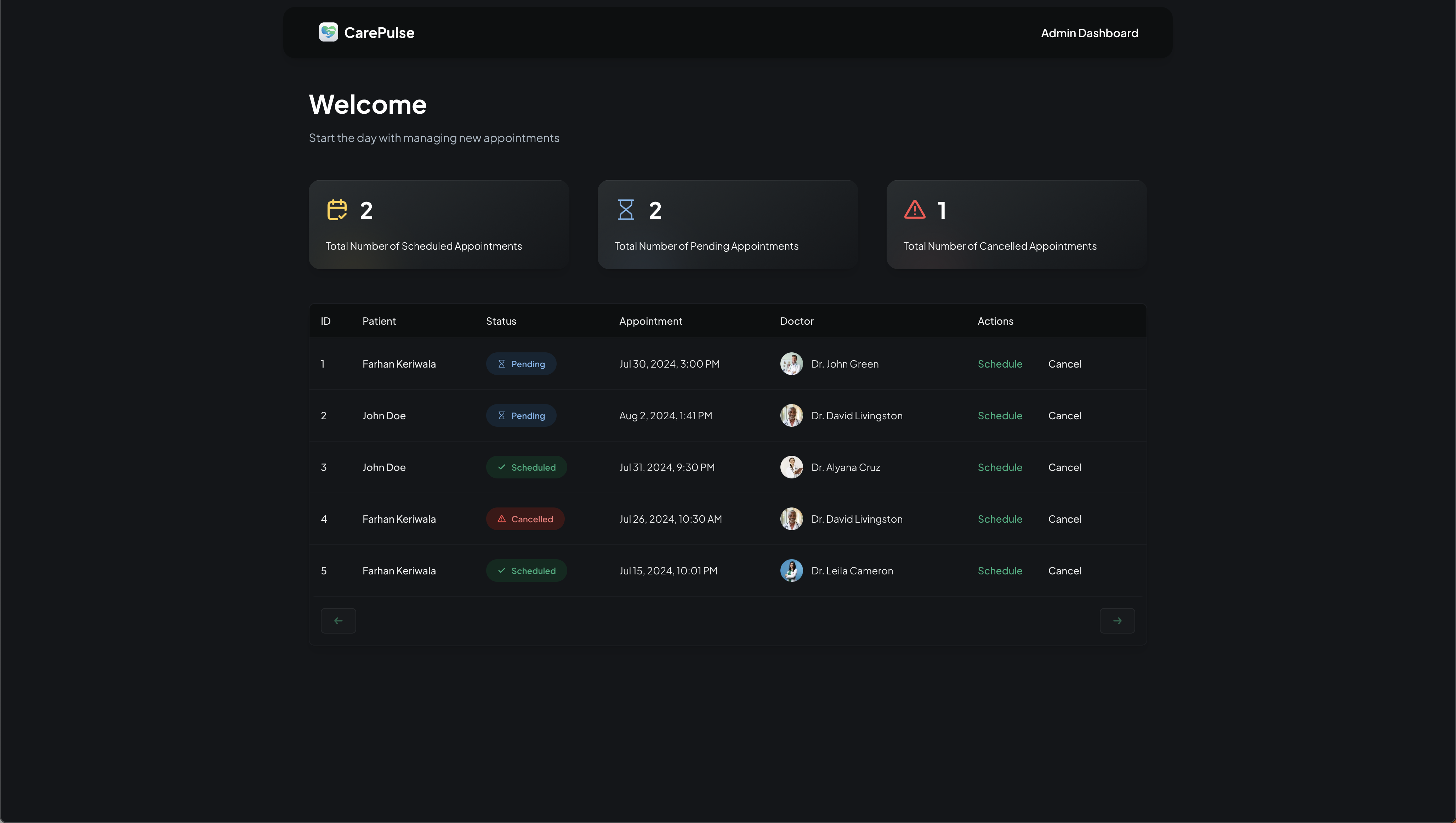
Task: Select the Total Number of Cancelled Appointments card
Action: tap(1016, 225)
